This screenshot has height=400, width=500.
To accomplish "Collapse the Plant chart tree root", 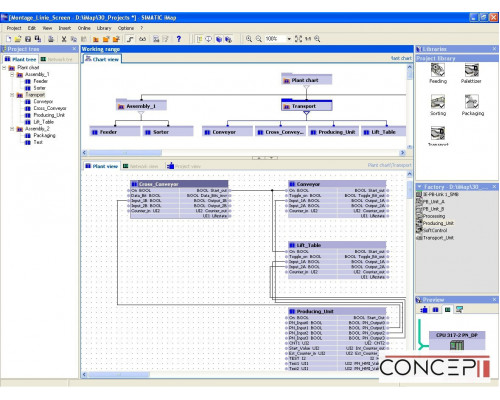I will [4, 68].
